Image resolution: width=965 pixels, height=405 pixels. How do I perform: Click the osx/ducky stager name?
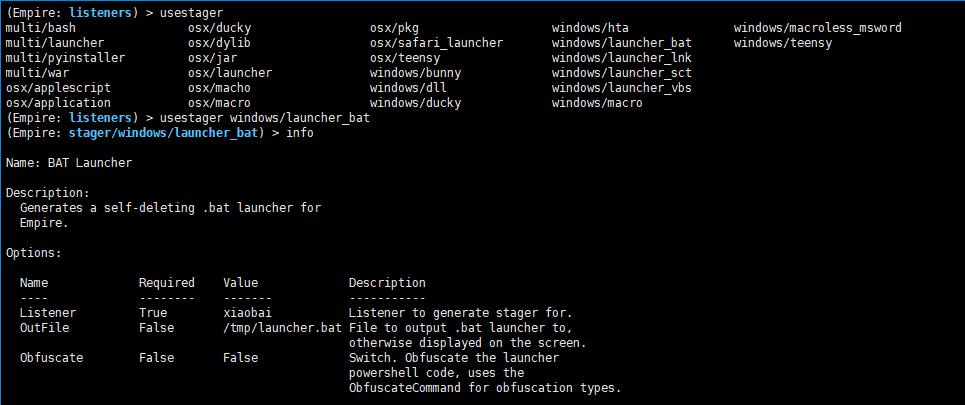(219, 28)
